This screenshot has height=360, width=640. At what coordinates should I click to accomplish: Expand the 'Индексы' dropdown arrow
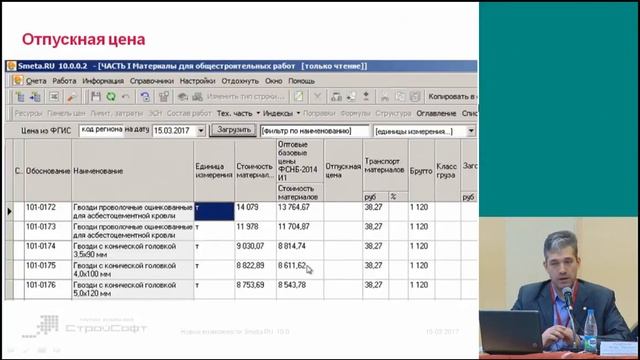[298, 113]
